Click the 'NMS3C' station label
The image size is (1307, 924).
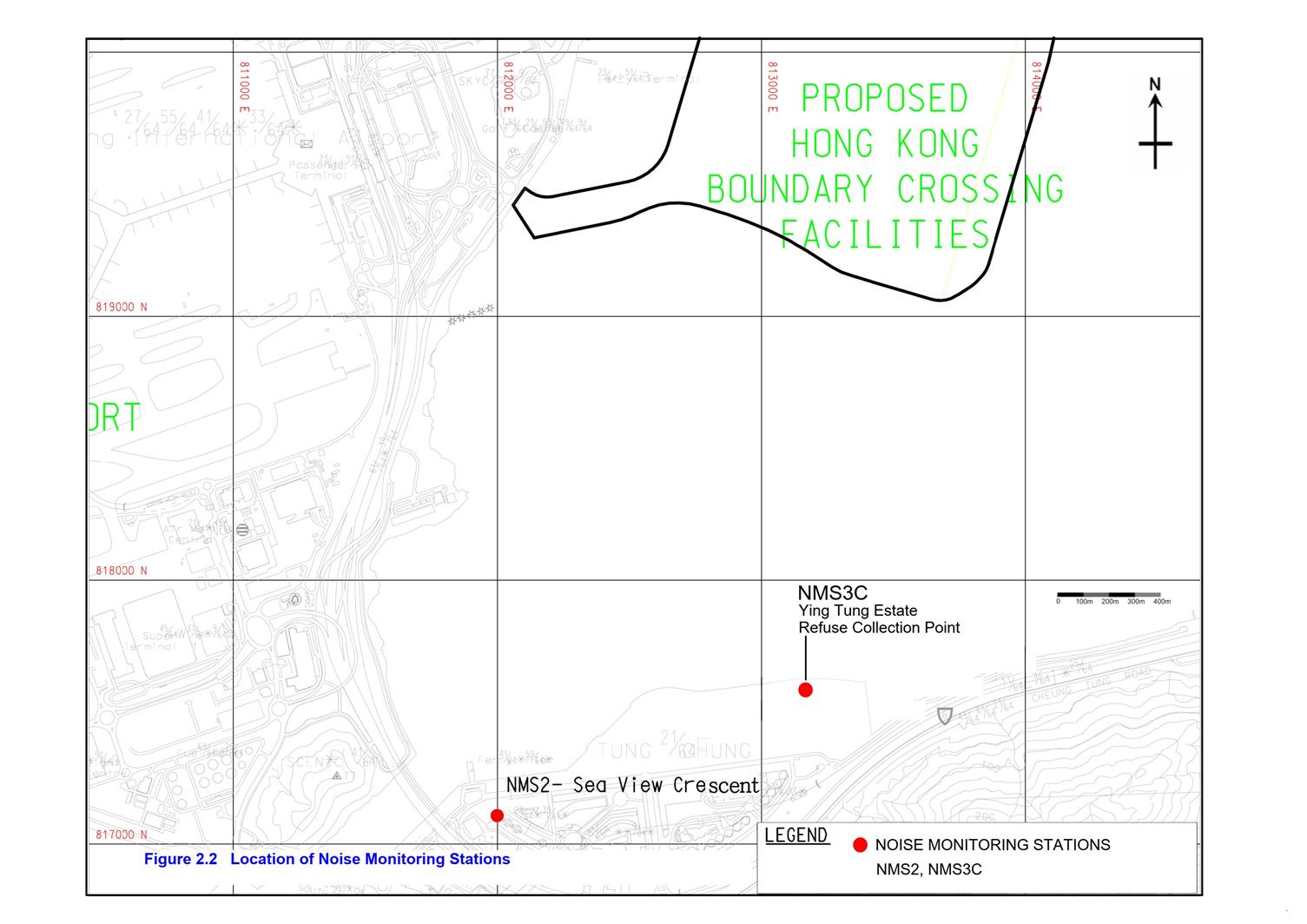tap(832, 593)
